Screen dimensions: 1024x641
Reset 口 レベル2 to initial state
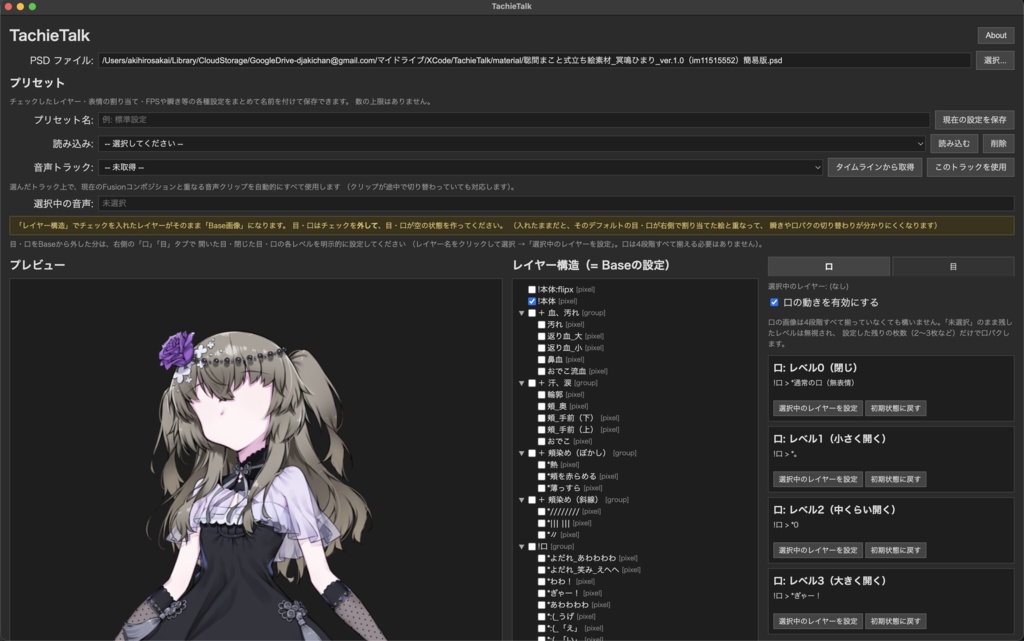pyautogui.click(x=895, y=550)
